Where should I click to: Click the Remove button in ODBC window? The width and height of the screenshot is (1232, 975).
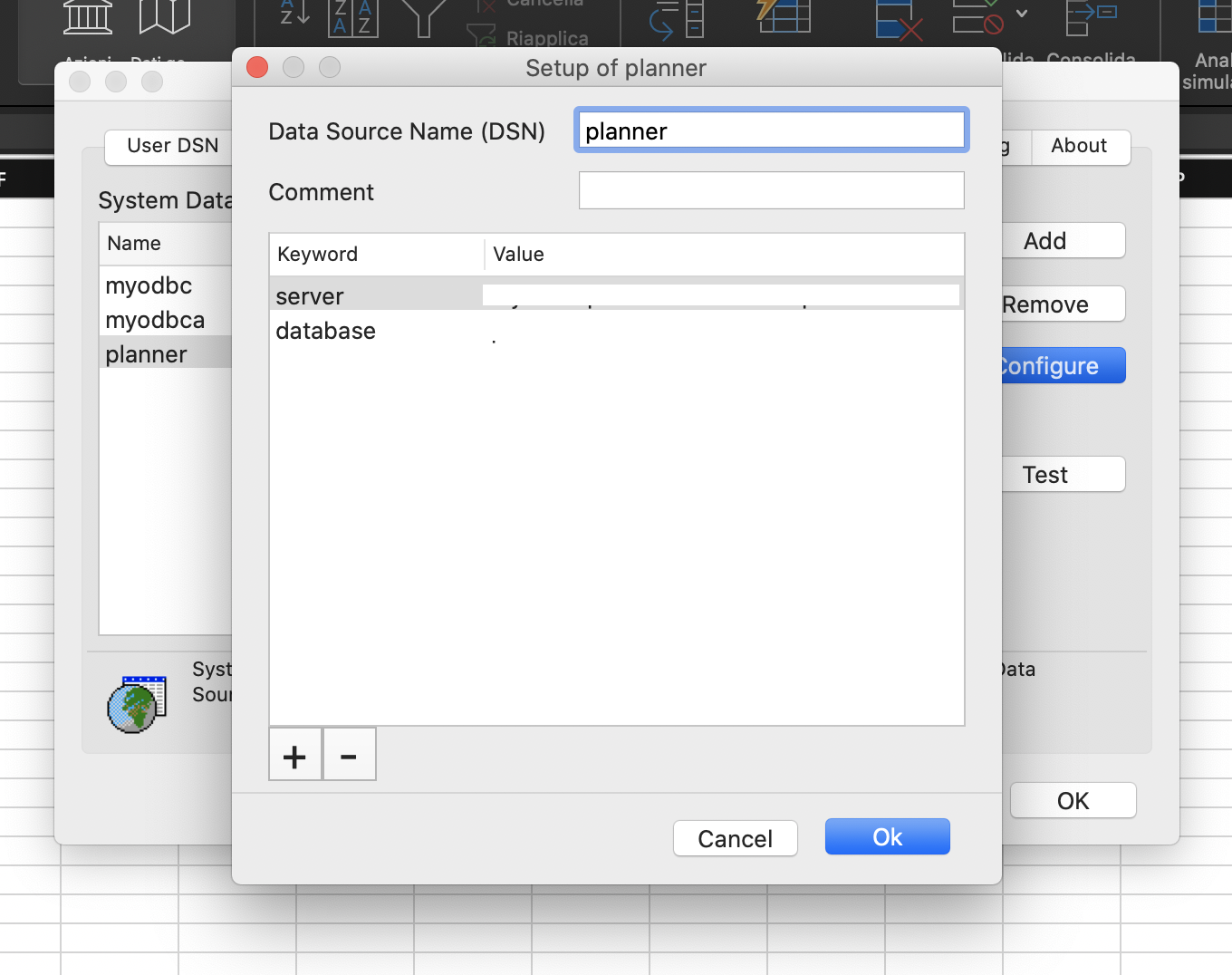click(x=1063, y=304)
